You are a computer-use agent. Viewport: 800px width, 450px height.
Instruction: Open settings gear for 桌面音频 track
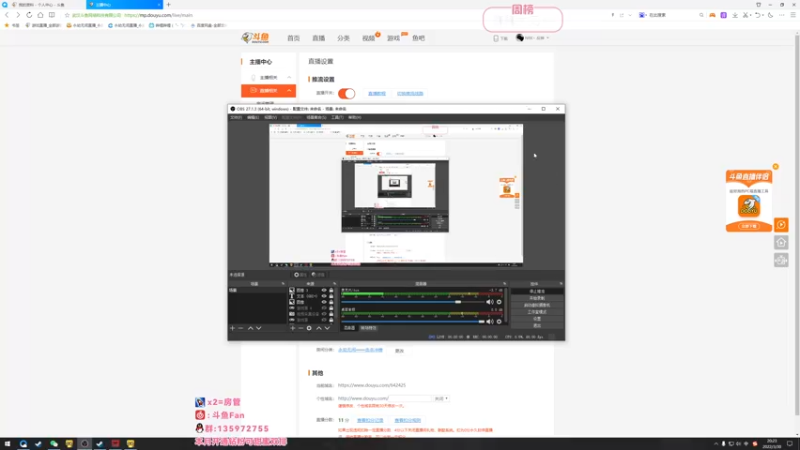click(499, 321)
